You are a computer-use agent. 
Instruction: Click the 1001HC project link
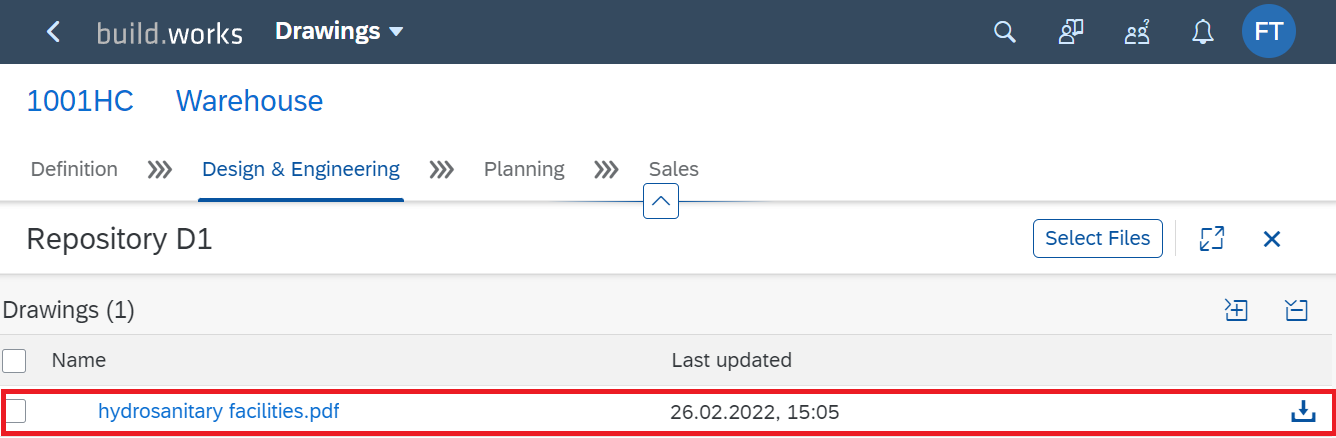(80, 101)
